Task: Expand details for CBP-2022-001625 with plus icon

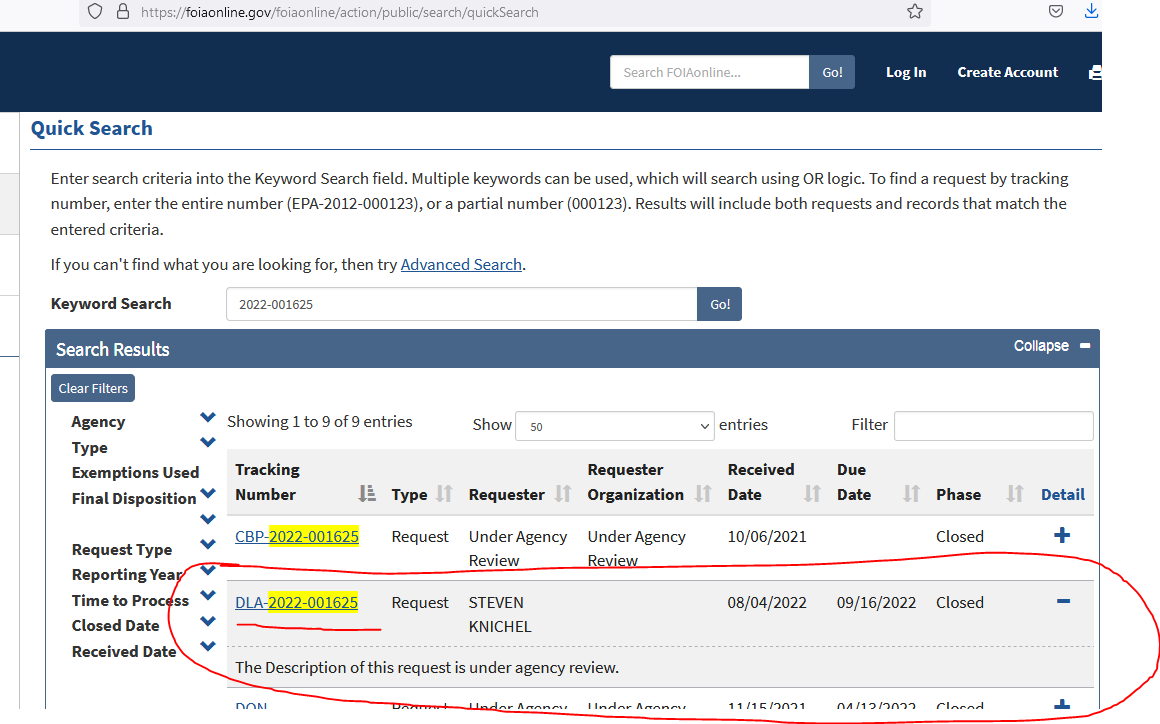Action: (1062, 535)
